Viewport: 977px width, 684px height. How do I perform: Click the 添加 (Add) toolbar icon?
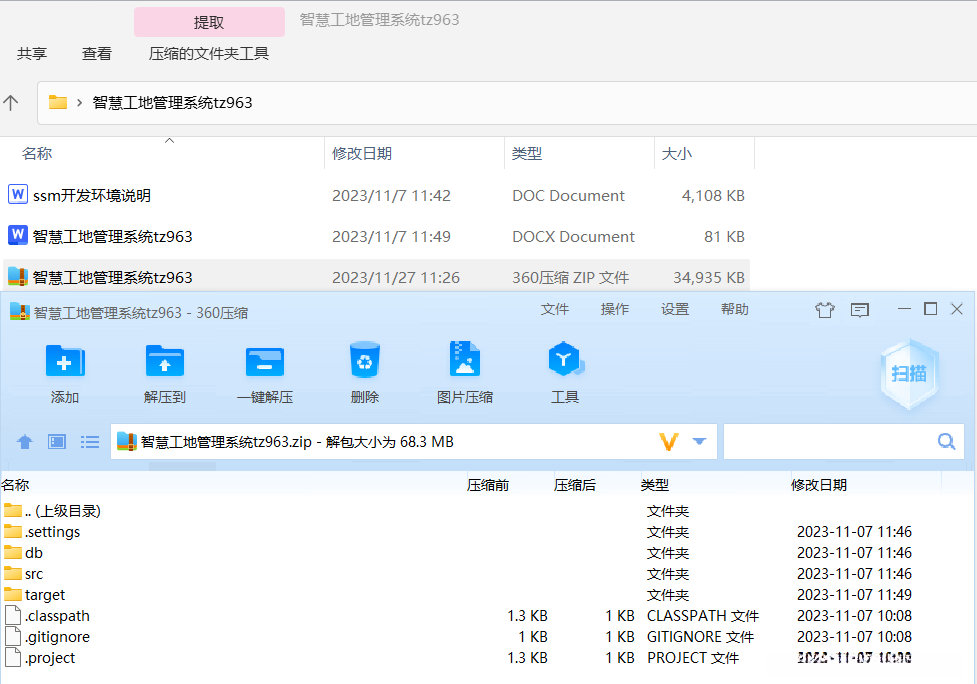65,361
